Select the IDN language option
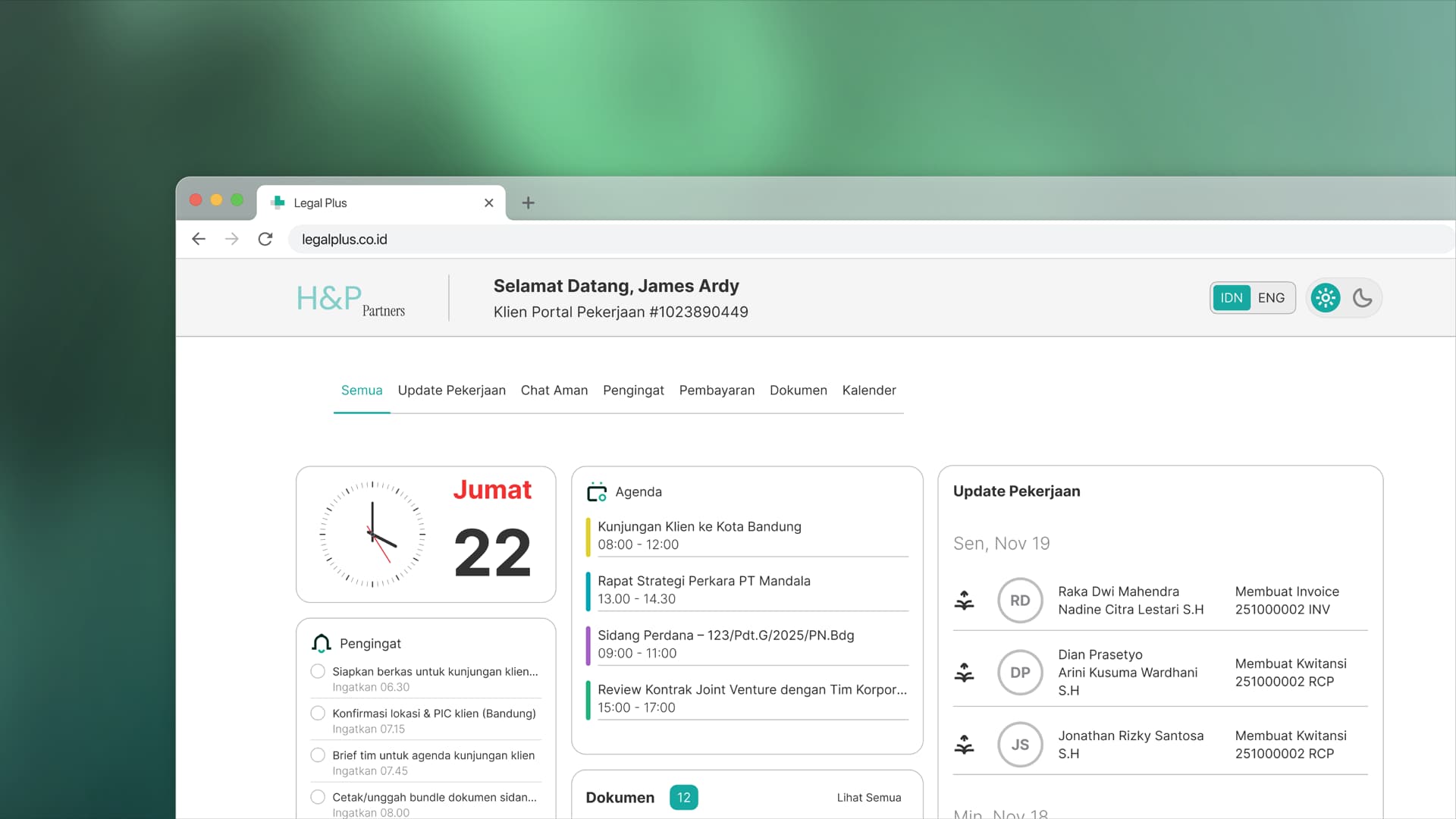1456x819 pixels. pyautogui.click(x=1231, y=298)
